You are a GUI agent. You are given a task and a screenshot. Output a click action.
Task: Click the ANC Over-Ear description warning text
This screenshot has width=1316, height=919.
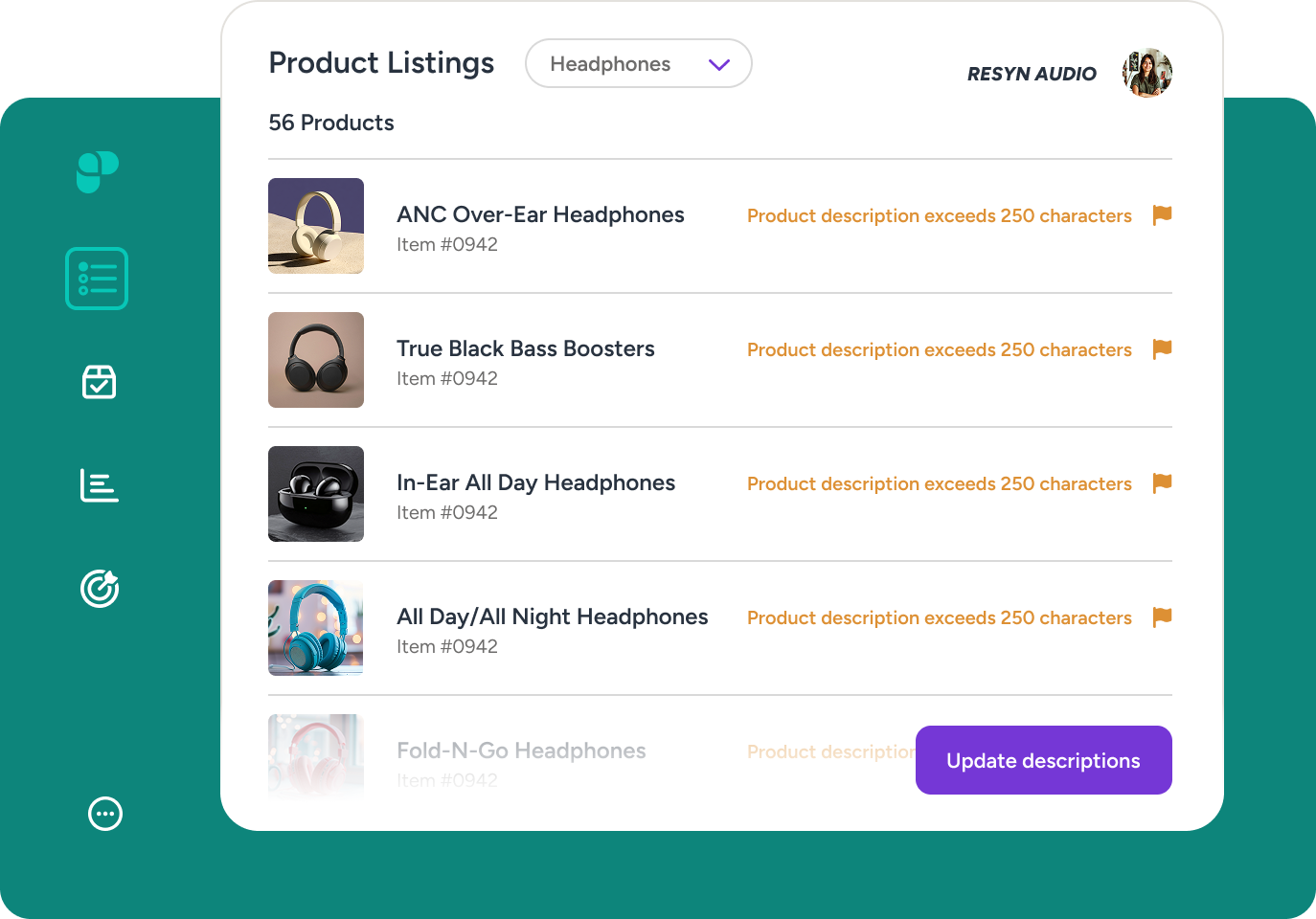pos(939,216)
